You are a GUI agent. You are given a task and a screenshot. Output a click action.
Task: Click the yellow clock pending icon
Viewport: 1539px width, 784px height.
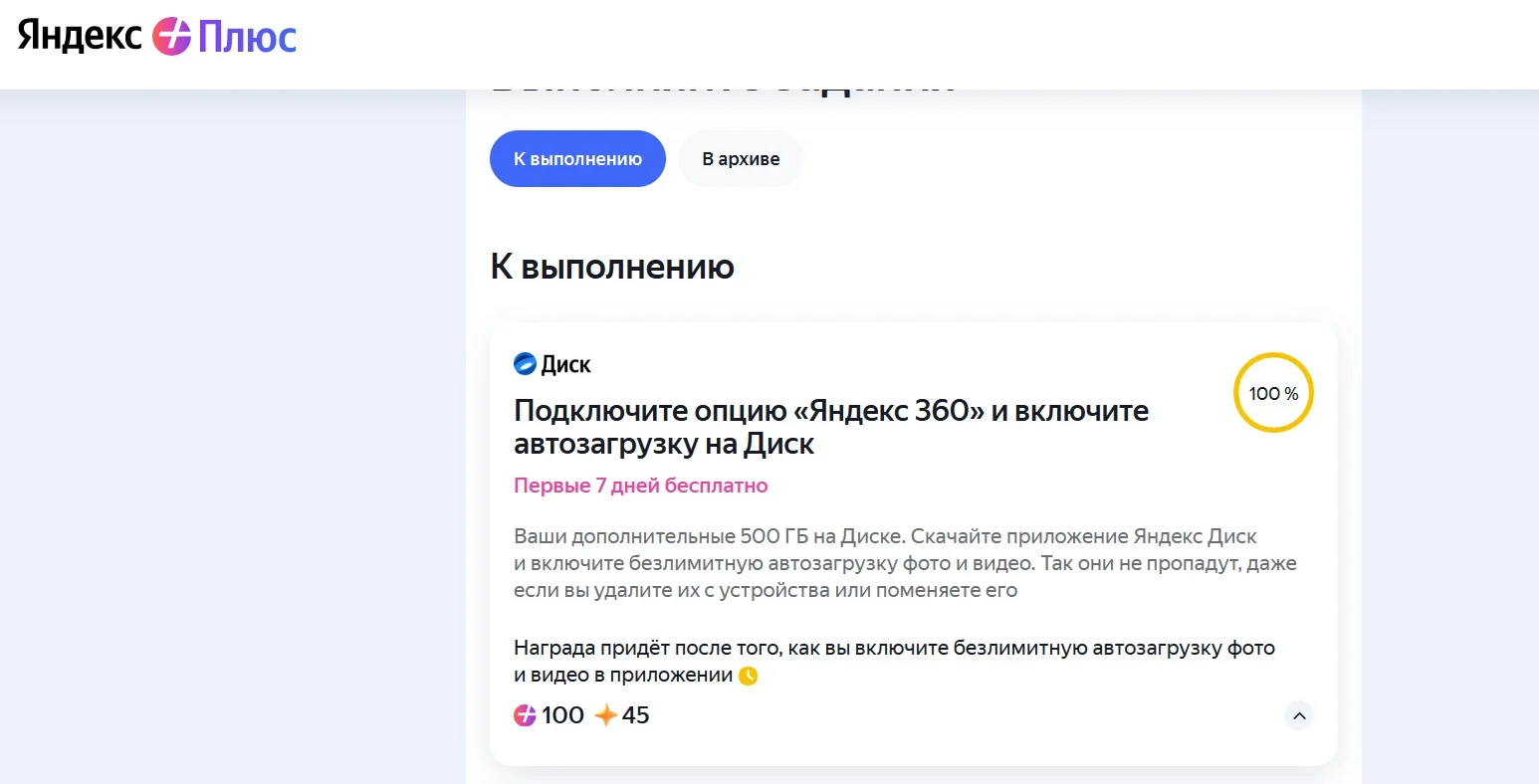749,676
